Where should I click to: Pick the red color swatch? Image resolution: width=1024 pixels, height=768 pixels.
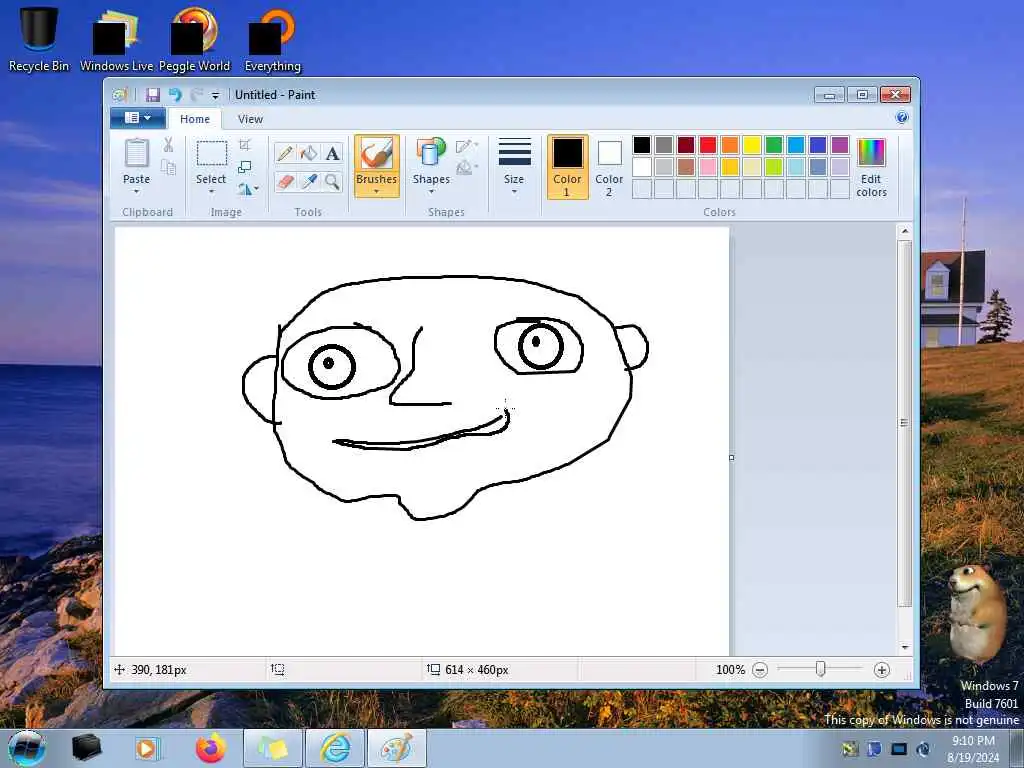pyautogui.click(x=708, y=145)
